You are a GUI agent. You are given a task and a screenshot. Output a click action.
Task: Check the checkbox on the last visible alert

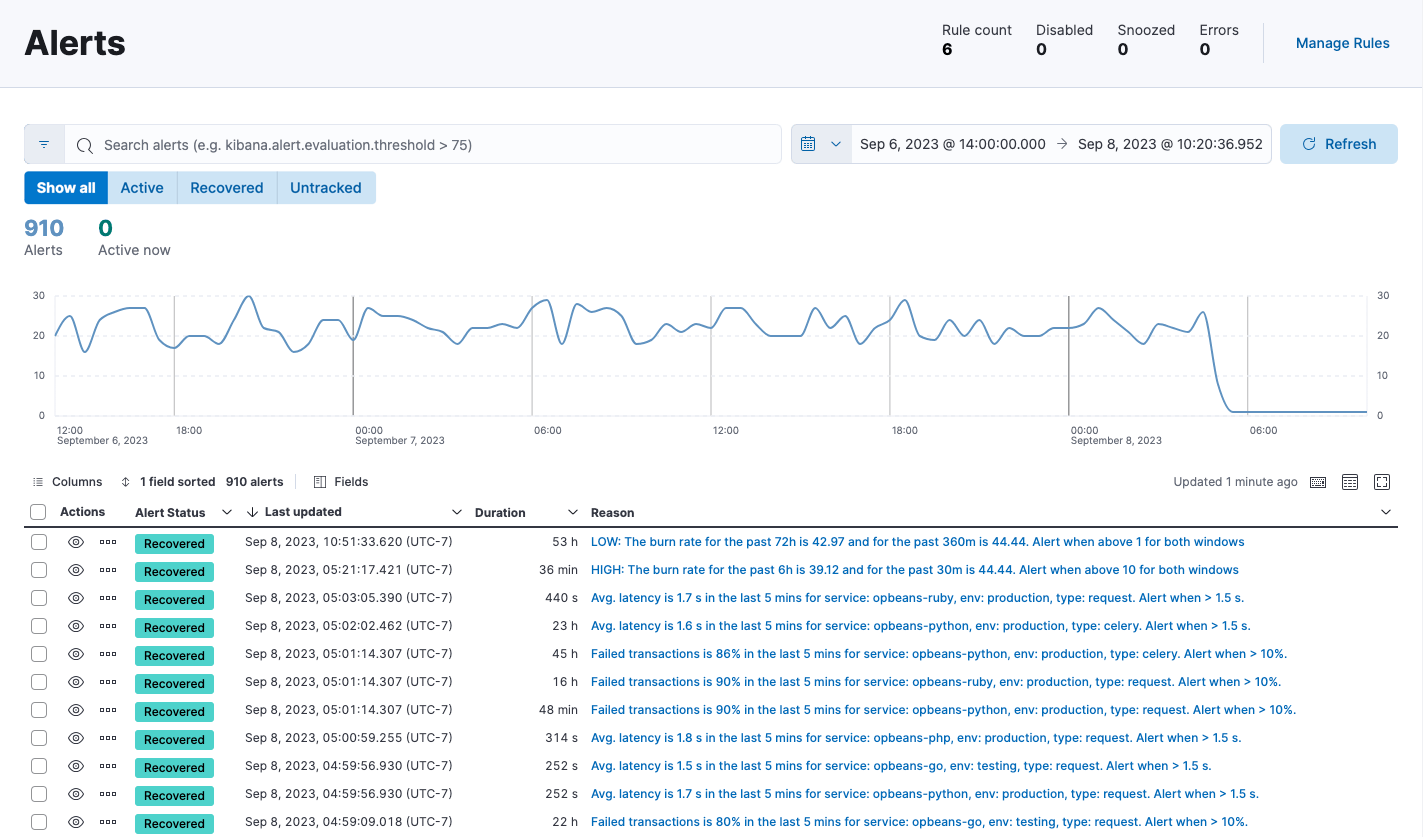[37, 822]
